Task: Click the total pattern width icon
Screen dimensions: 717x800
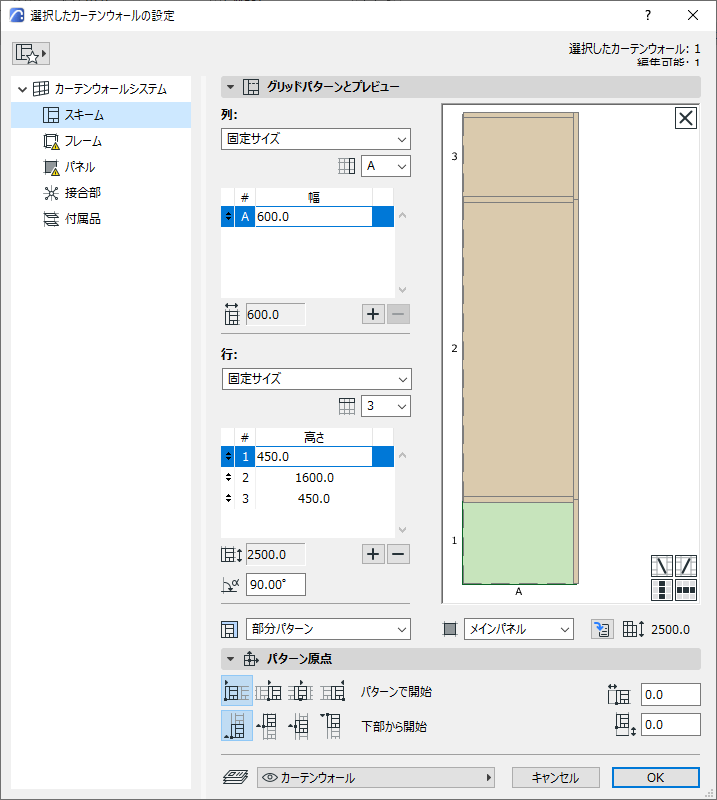Action: click(x=232, y=314)
